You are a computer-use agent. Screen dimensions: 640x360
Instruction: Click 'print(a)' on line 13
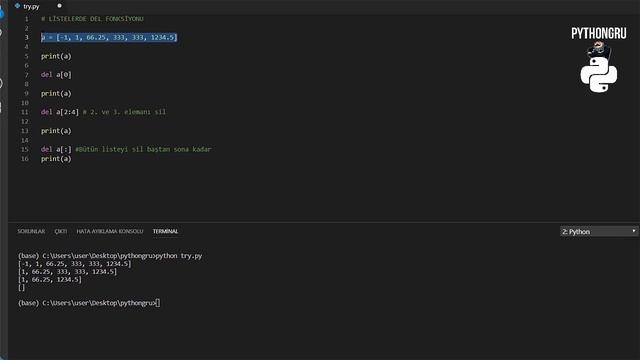pyautogui.click(x=56, y=131)
